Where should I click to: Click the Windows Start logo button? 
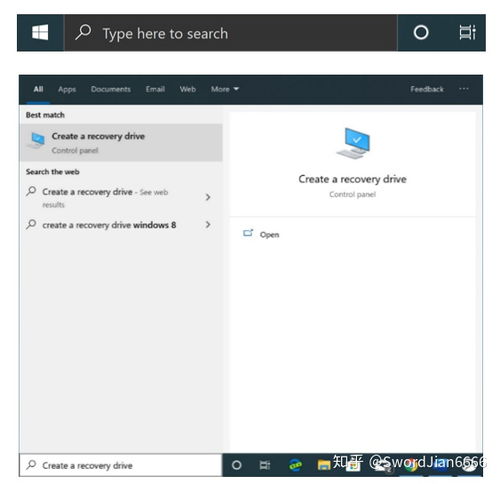click(40, 33)
